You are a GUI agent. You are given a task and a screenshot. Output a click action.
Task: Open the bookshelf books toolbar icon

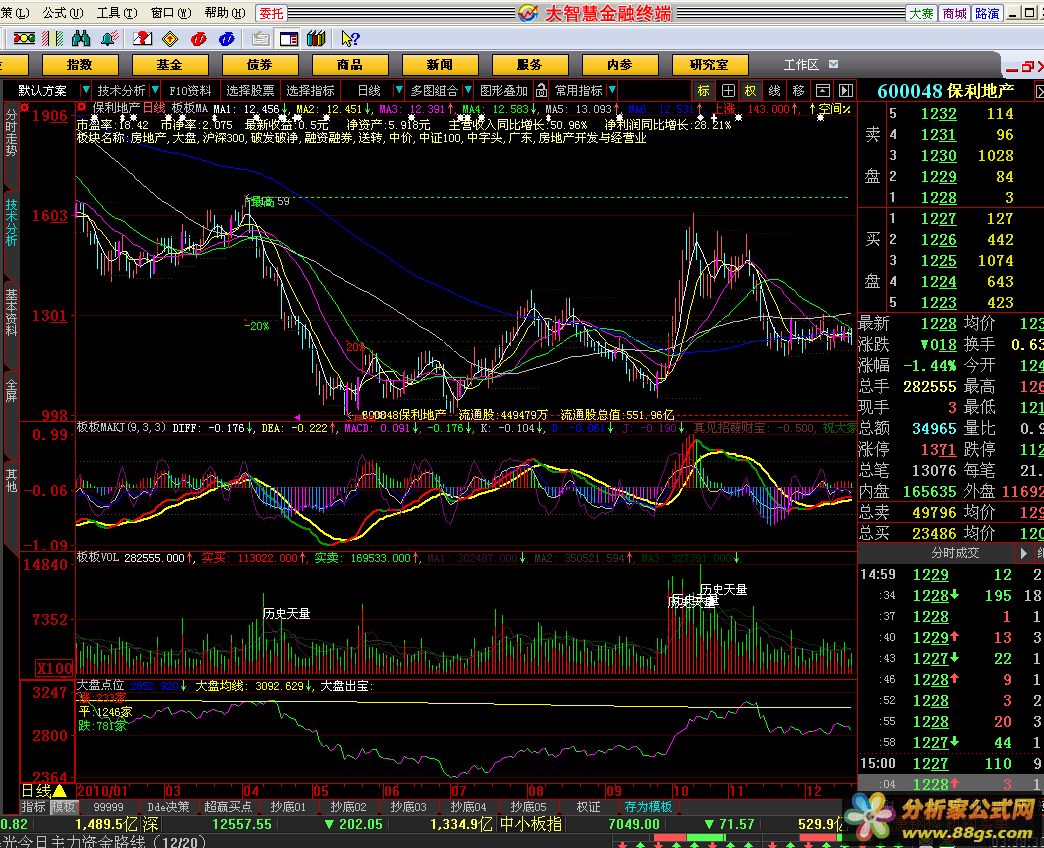[x=316, y=39]
